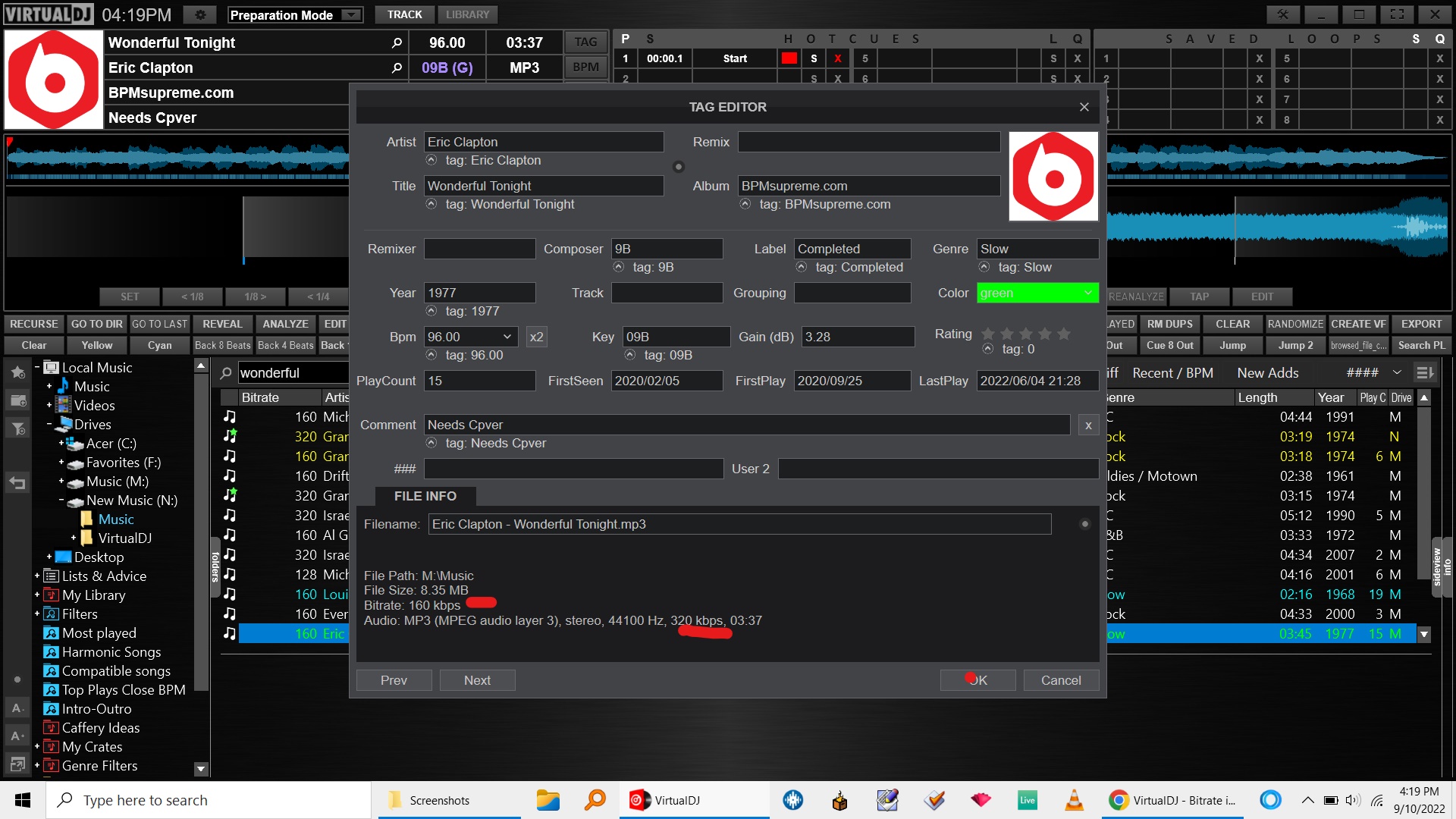Toggle the TAG button beside track info
The height and width of the screenshot is (819, 1456).
[585, 42]
